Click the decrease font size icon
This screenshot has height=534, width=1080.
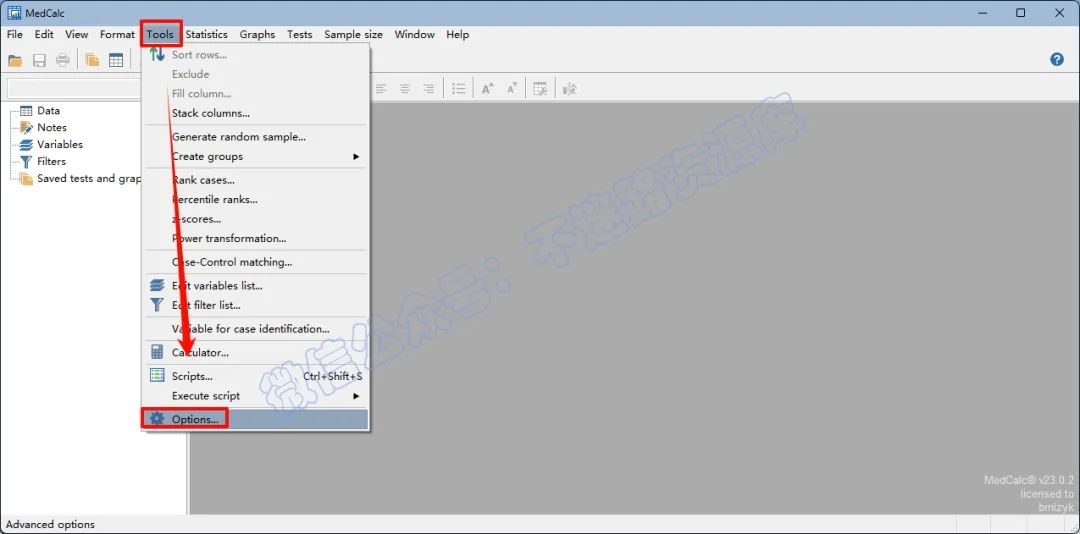512,89
